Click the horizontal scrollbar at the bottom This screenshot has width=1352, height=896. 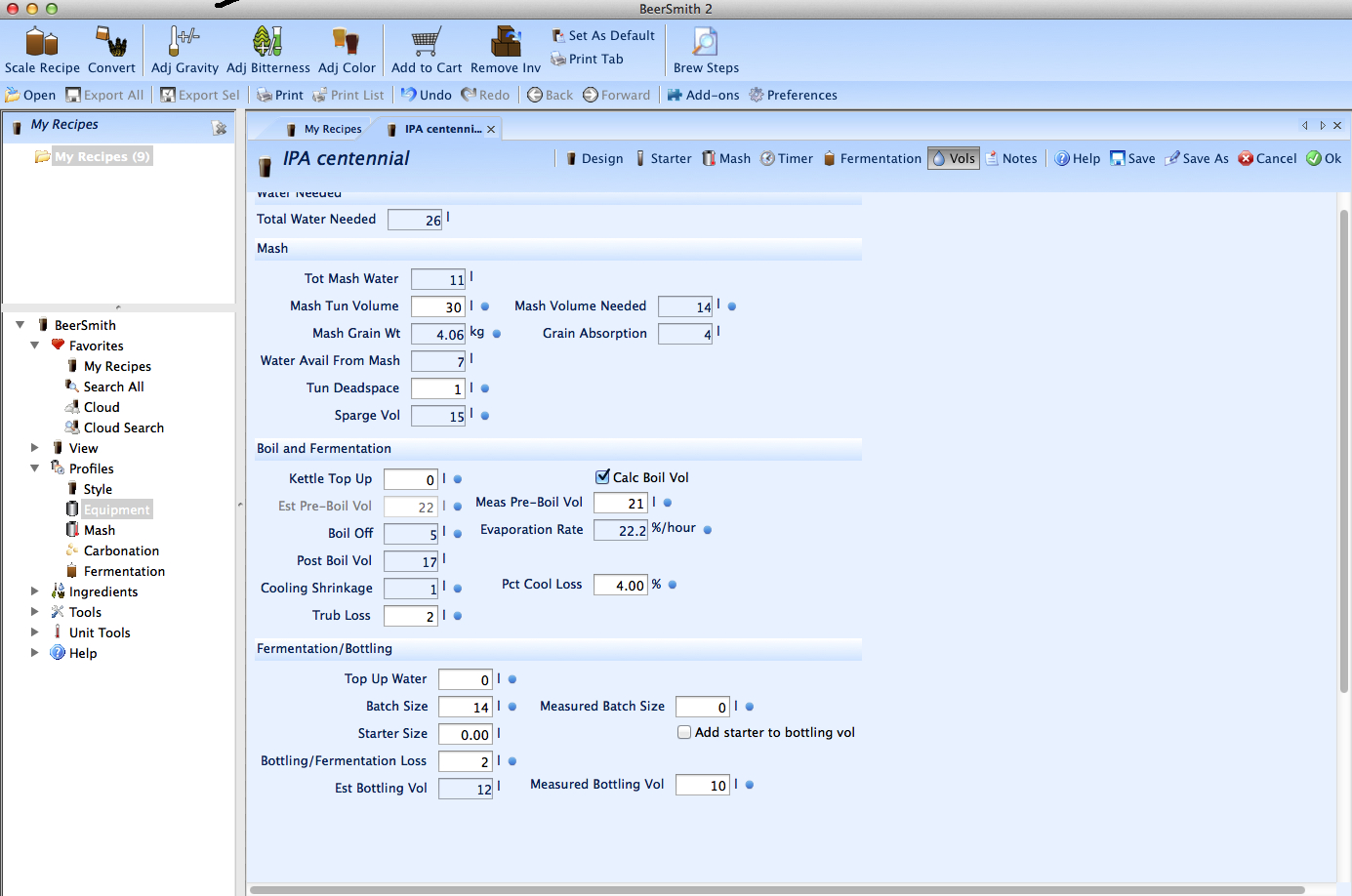click(x=777, y=889)
